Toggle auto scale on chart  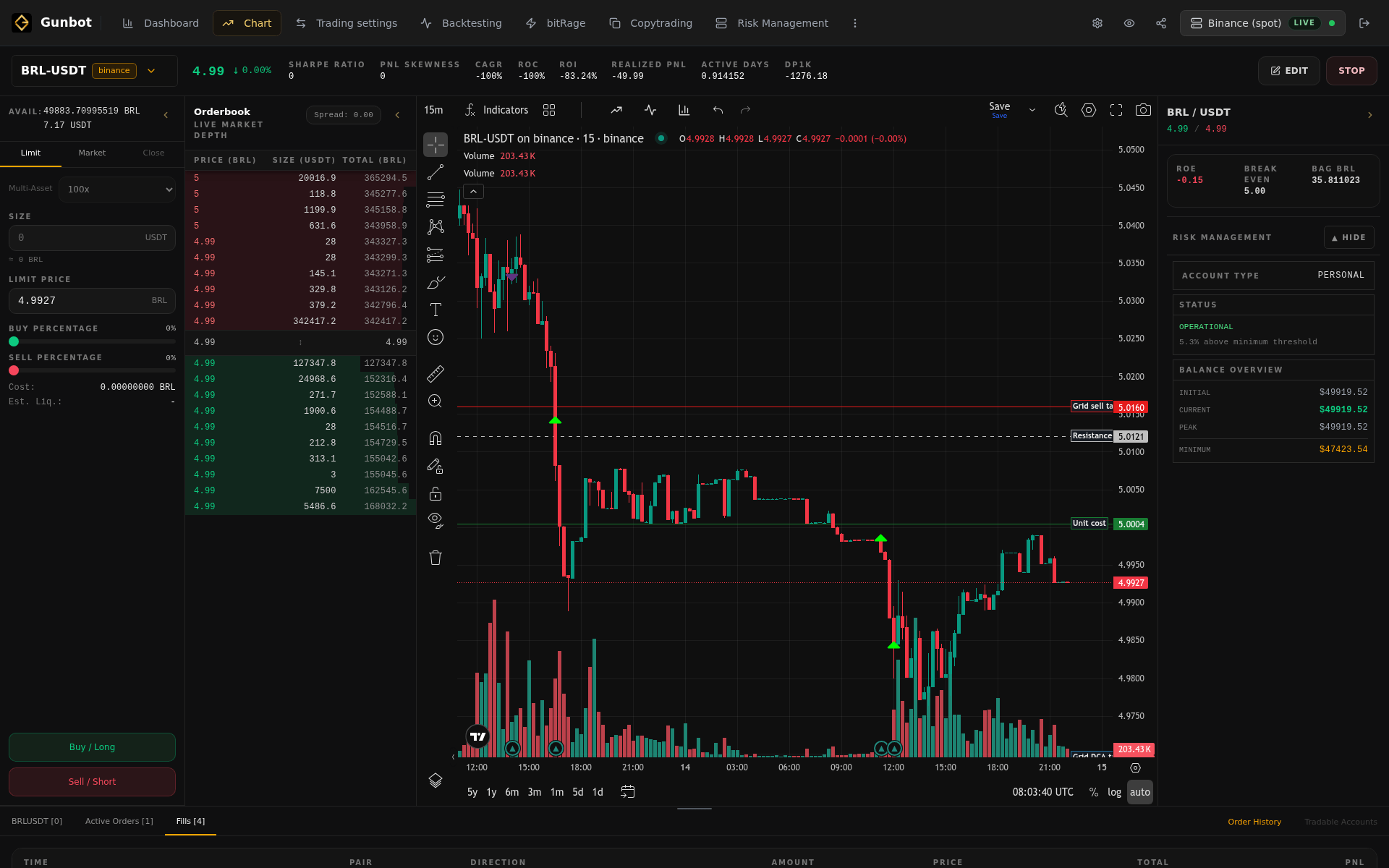coord(1140,792)
